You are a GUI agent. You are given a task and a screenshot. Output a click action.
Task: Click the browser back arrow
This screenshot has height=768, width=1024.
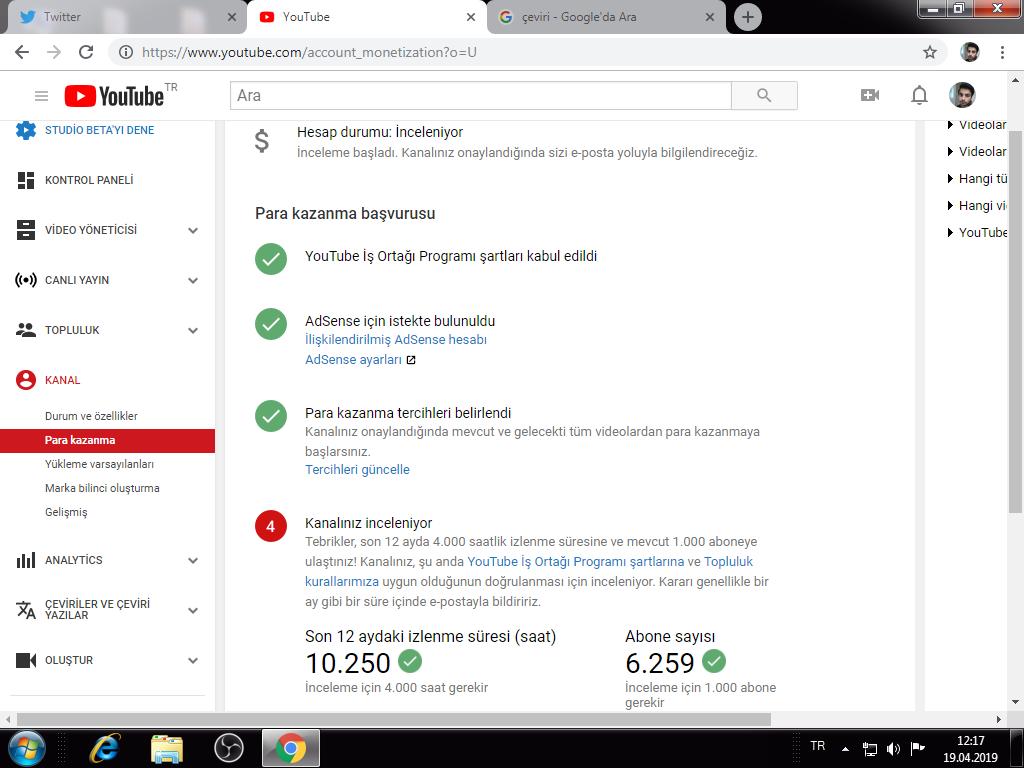[22, 52]
